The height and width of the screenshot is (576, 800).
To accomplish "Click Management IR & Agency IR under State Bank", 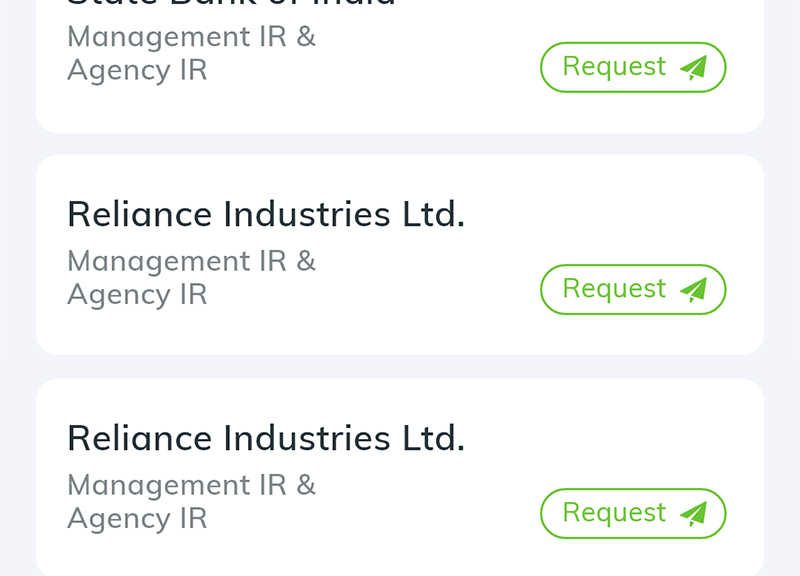I will (191, 54).
